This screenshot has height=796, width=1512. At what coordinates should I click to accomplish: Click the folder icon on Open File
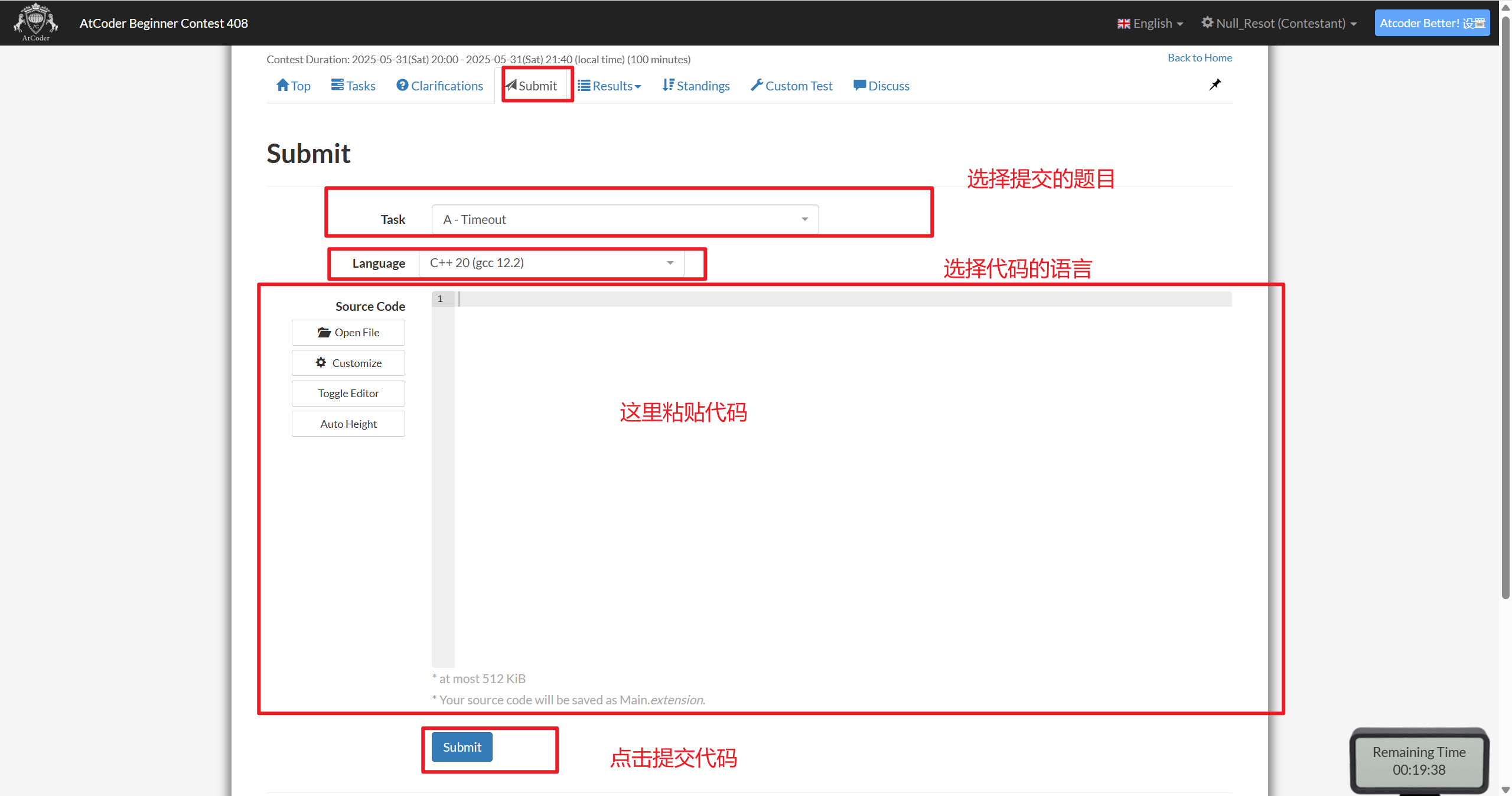tap(324, 332)
